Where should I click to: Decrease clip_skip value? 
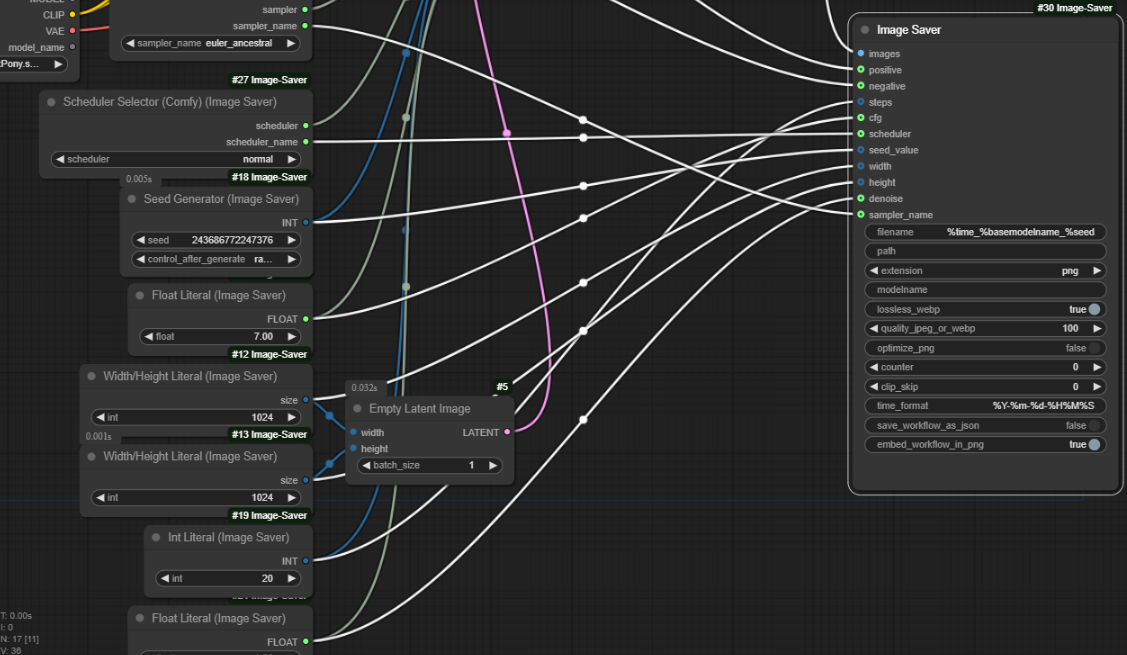pos(874,387)
